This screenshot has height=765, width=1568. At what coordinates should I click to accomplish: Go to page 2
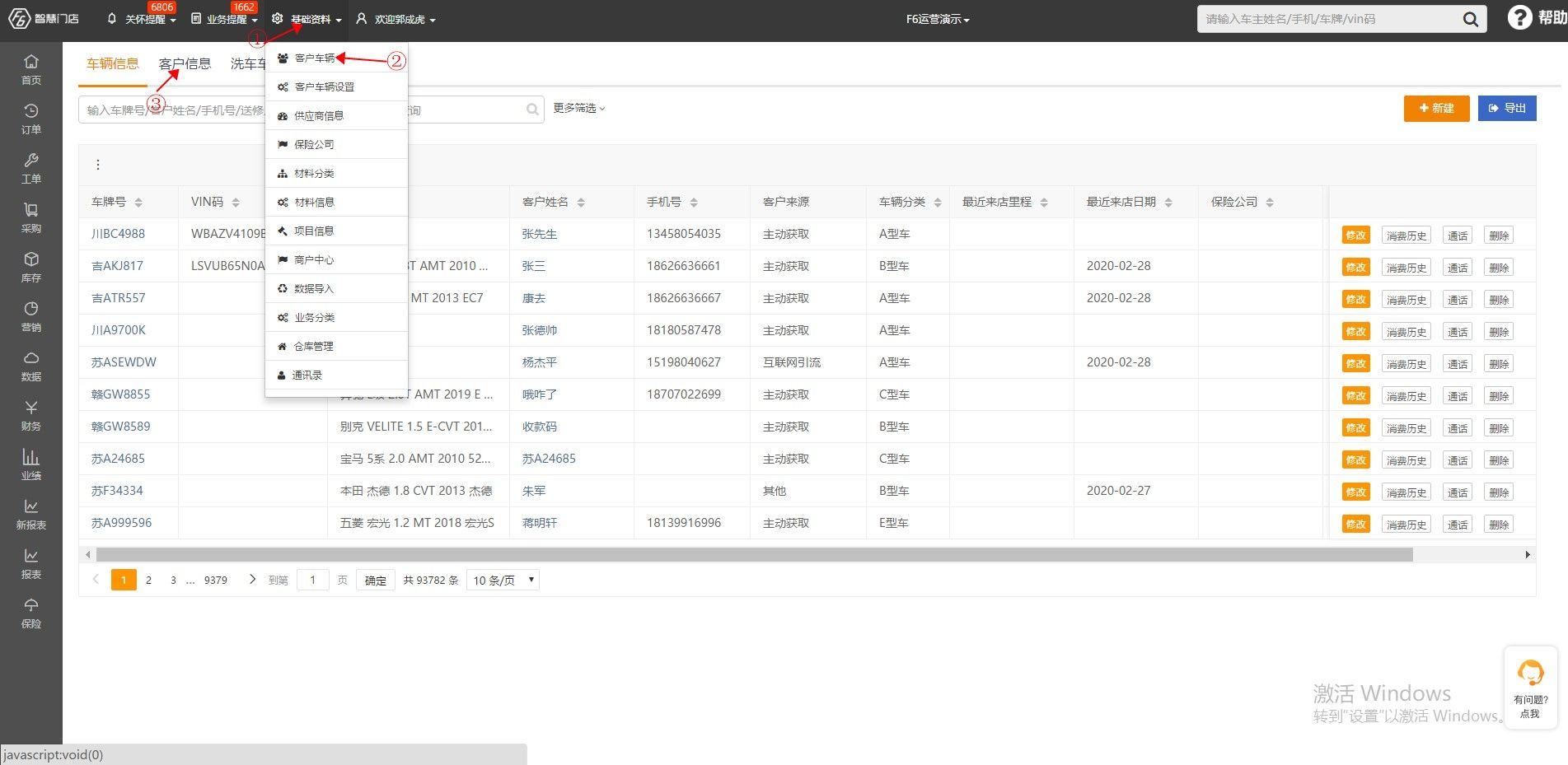point(148,580)
